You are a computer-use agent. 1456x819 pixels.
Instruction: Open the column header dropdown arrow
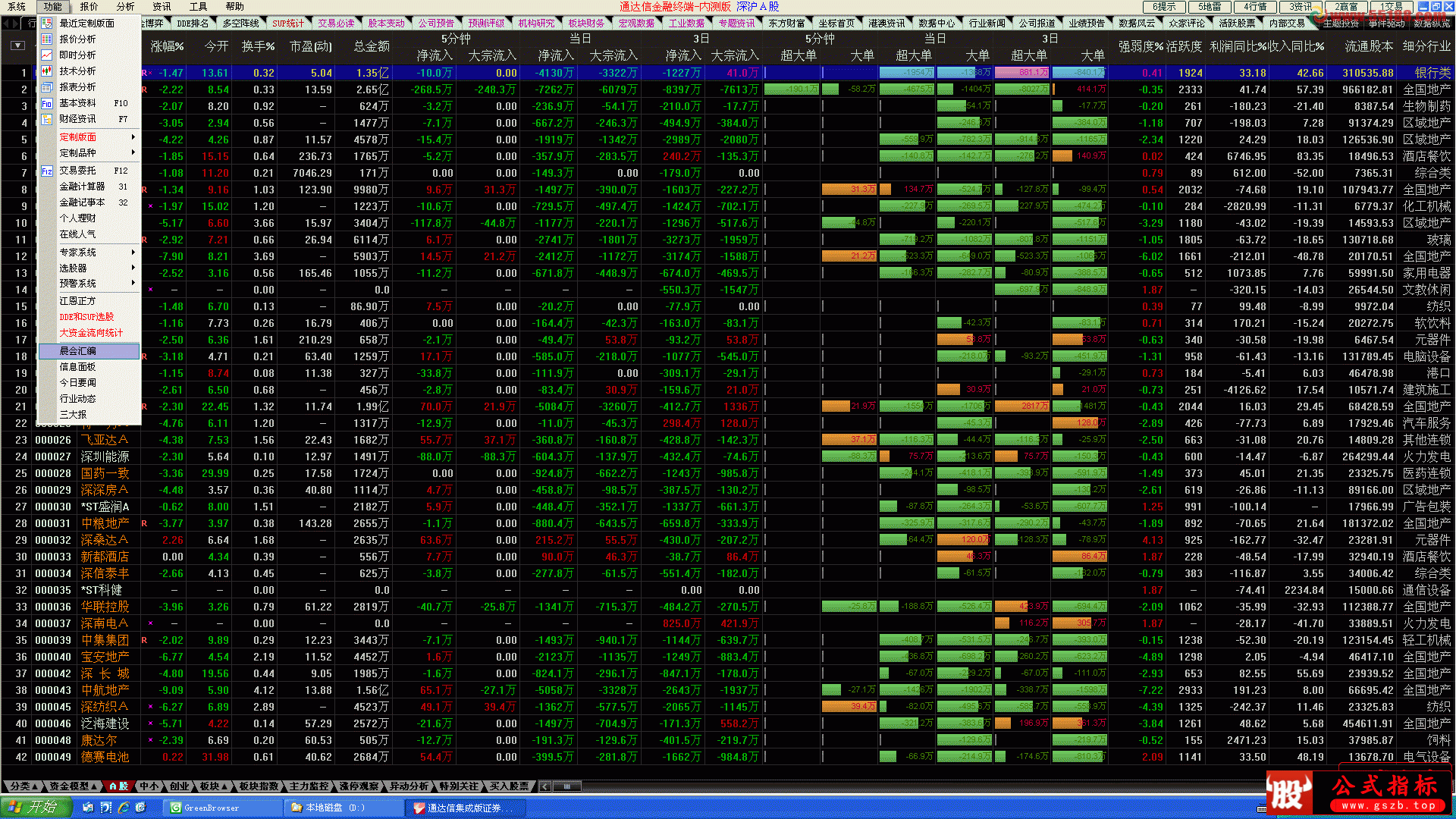coord(17,45)
